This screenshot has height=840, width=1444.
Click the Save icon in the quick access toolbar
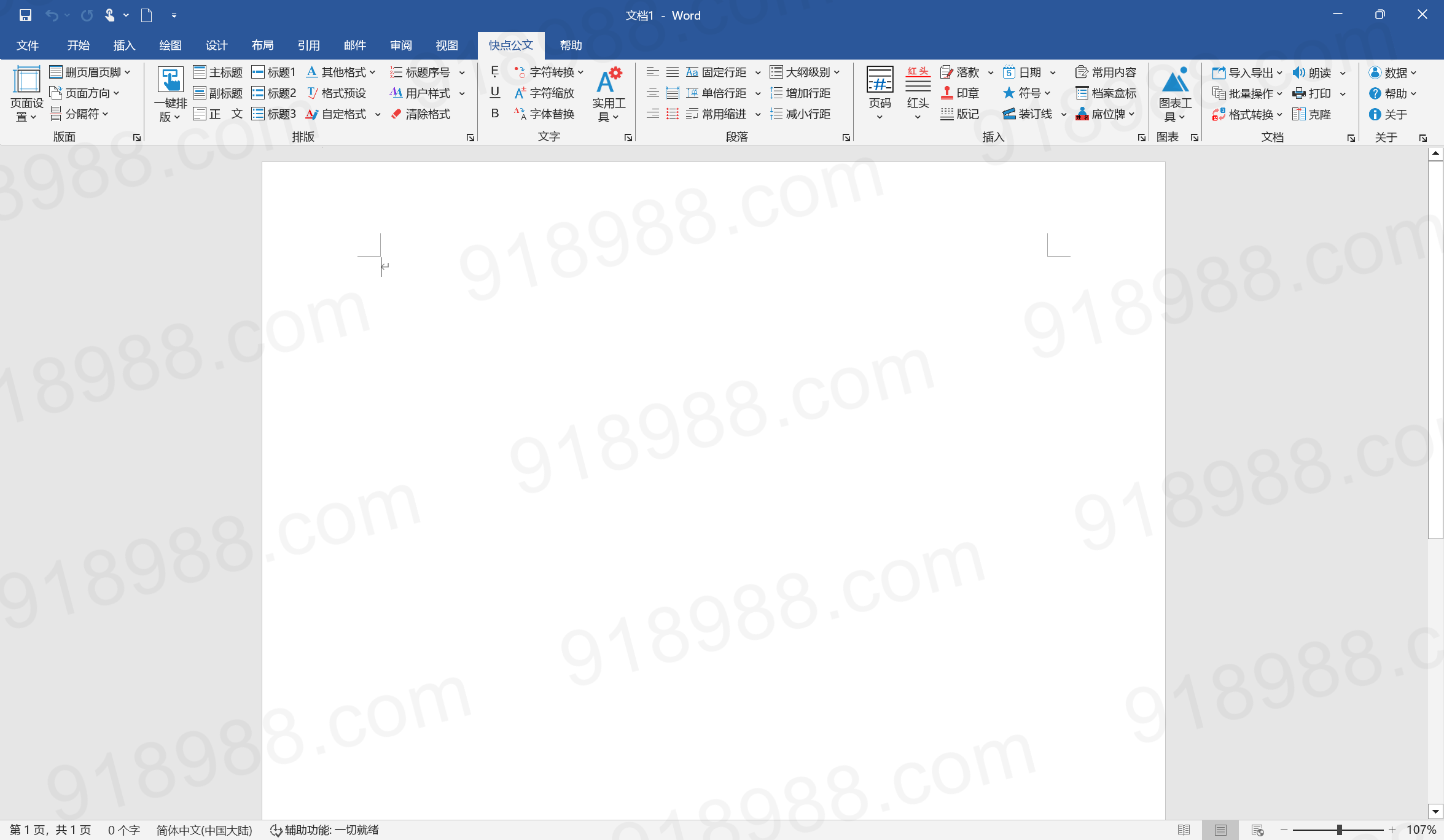[x=25, y=15]
